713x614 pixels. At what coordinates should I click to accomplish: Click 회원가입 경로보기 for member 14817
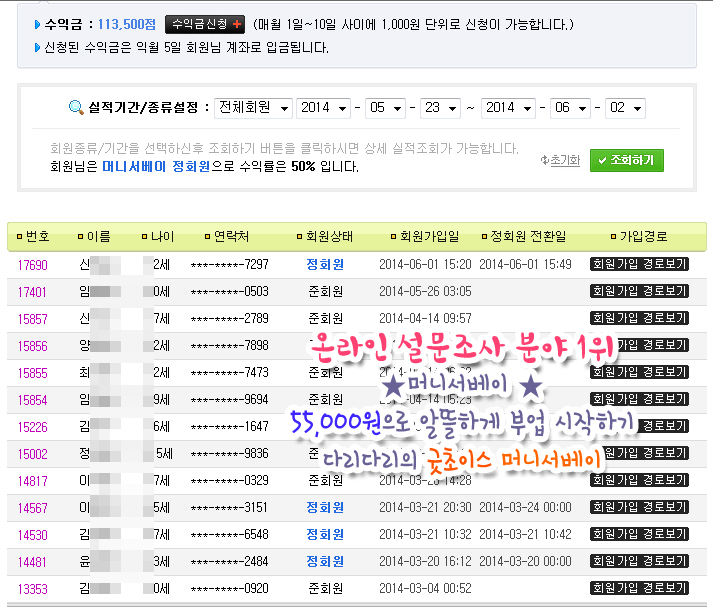(639, 480)
